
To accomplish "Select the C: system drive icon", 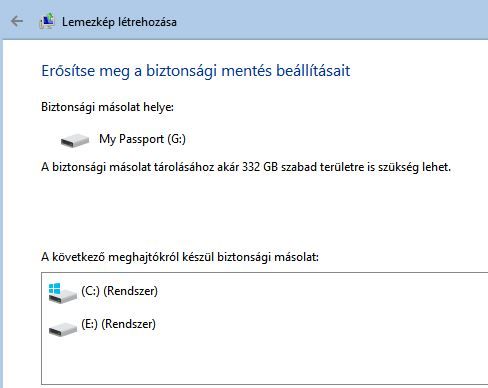I will pyautogui.click(x=62, y=293).
